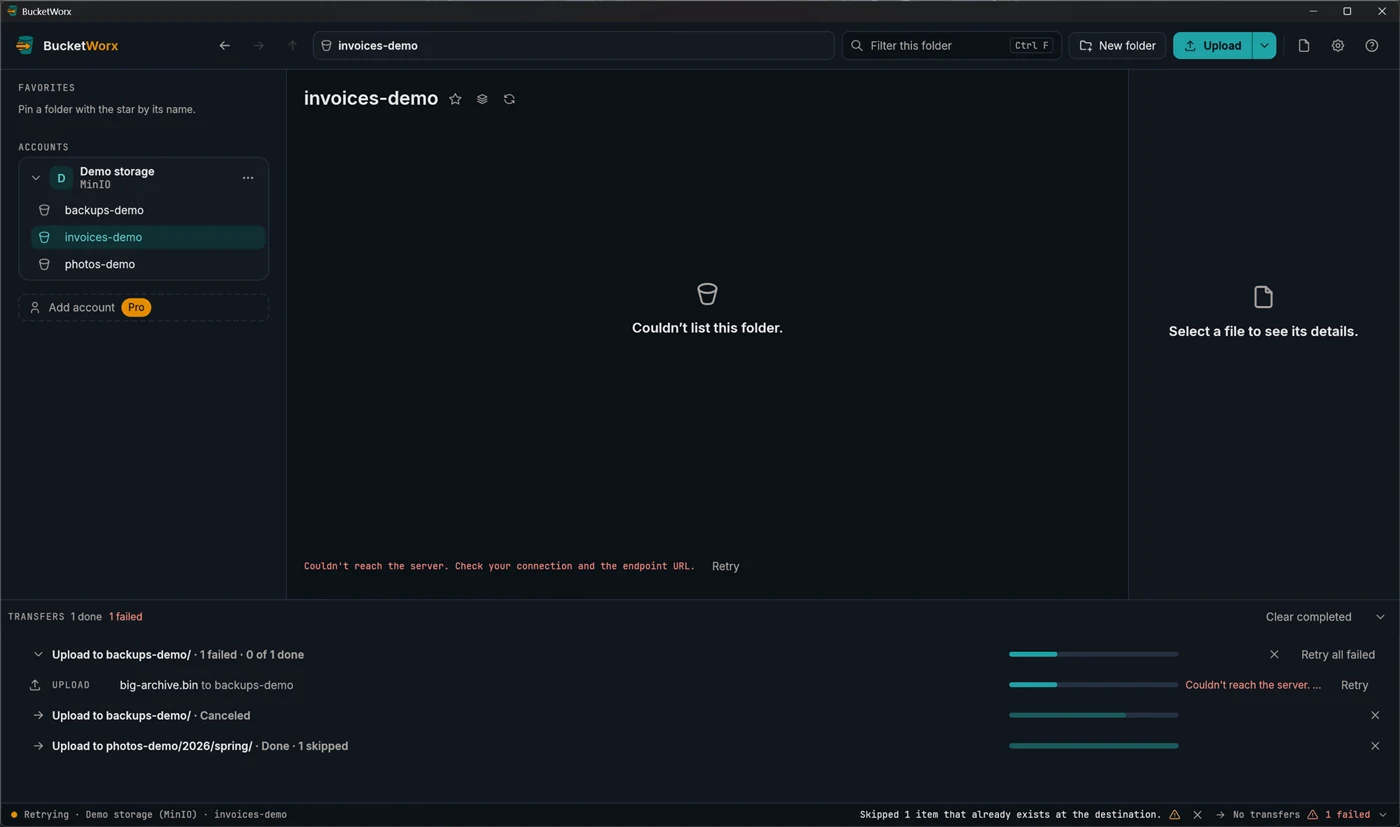Click Add account
This screenshot has height=827, width=1400.
[143, 307]
